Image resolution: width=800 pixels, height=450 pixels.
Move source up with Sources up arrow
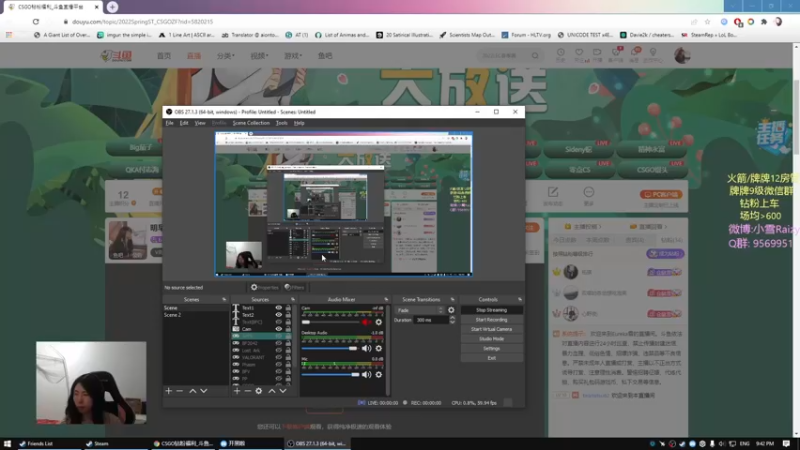(272, 391)
